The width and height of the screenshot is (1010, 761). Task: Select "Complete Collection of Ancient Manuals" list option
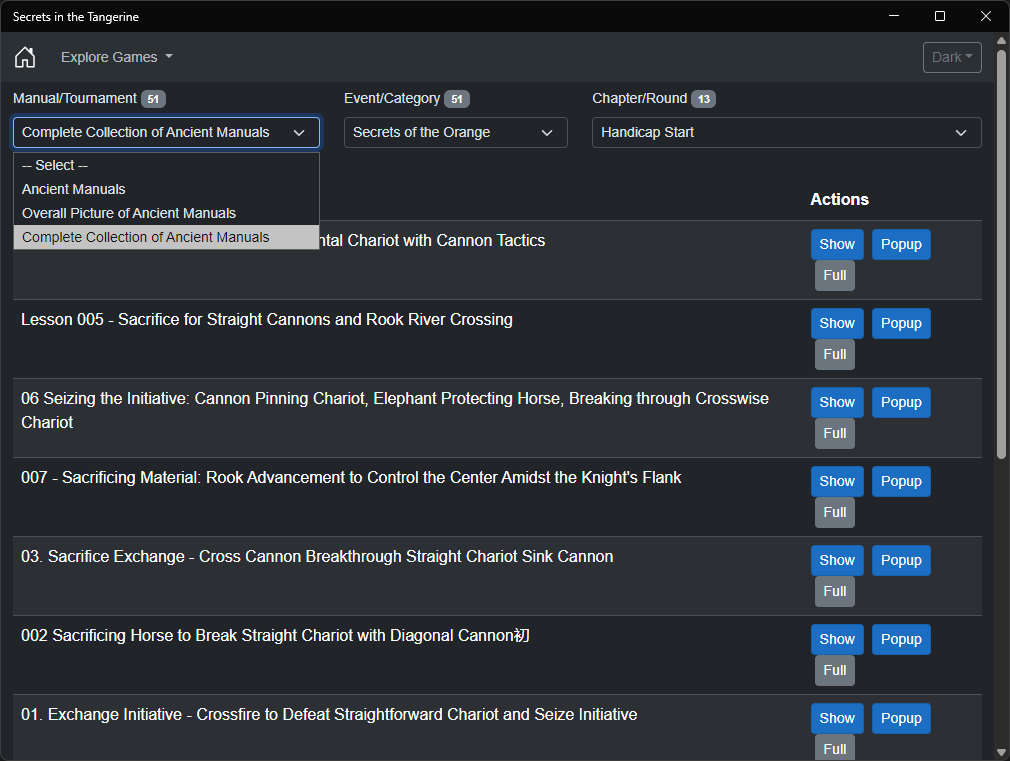tap(146, 237)
